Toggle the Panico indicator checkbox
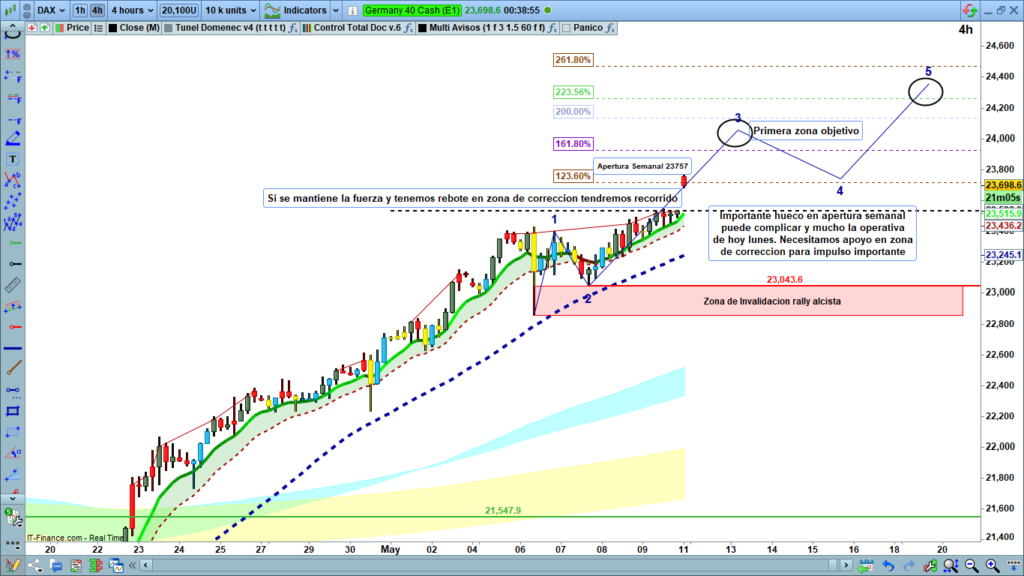Viewport: 1024px width, 576px height. 565,28
